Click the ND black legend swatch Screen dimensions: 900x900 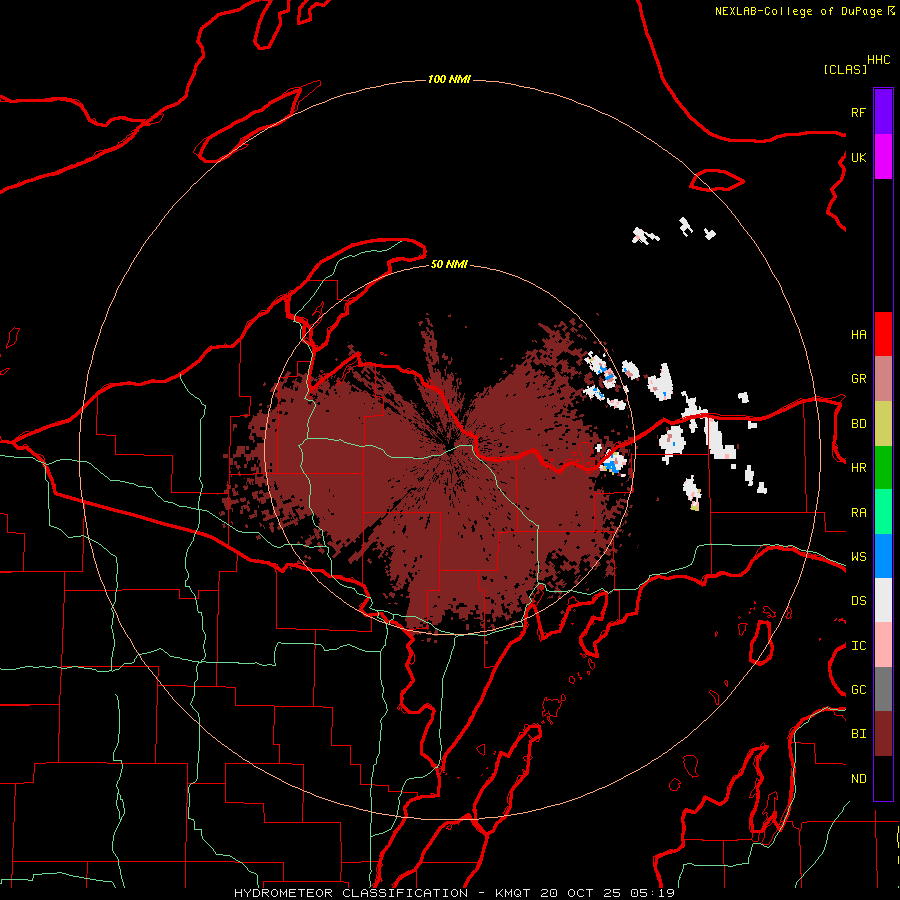point(883,778)
